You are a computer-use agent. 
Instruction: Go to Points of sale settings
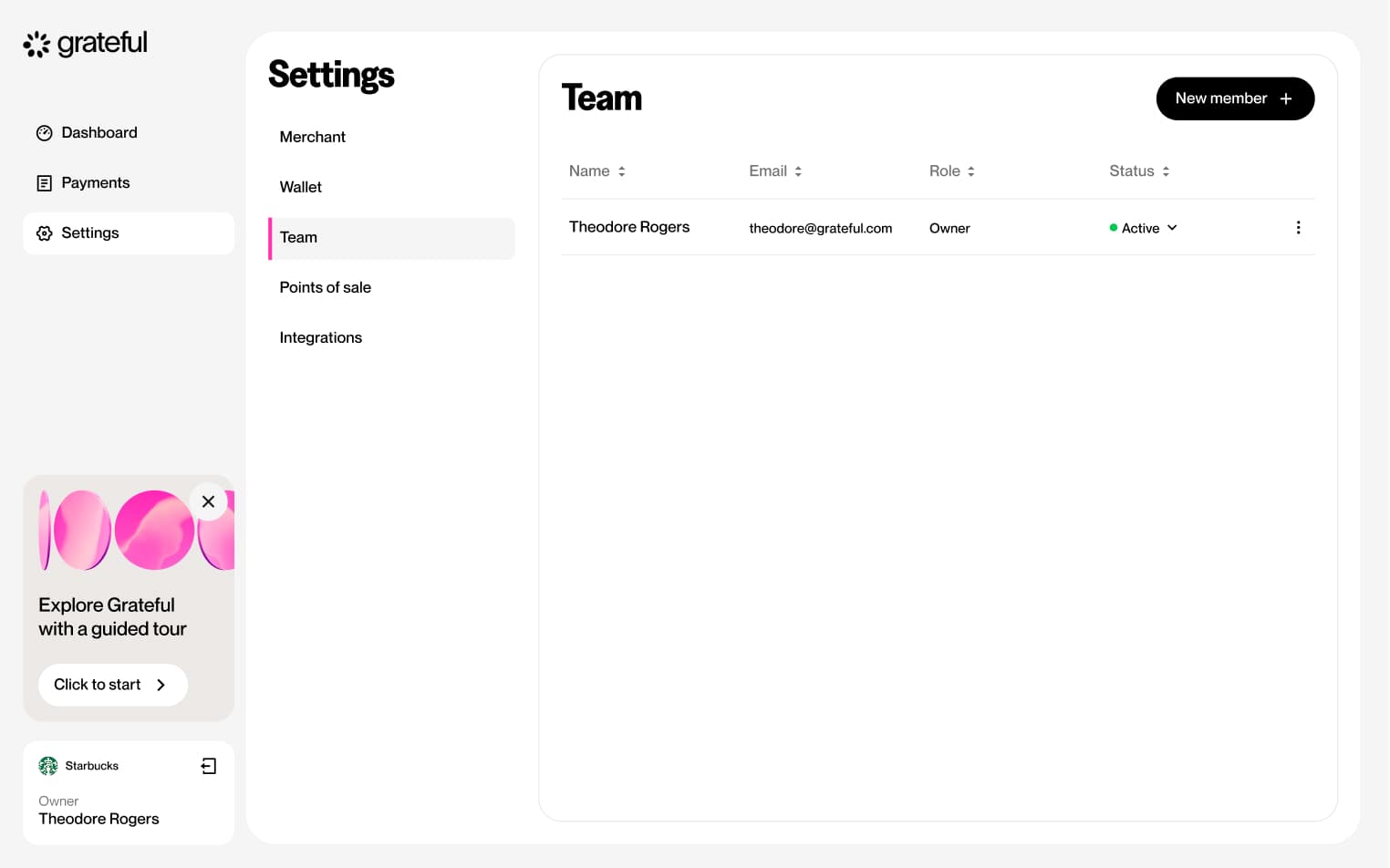[325, 287]
